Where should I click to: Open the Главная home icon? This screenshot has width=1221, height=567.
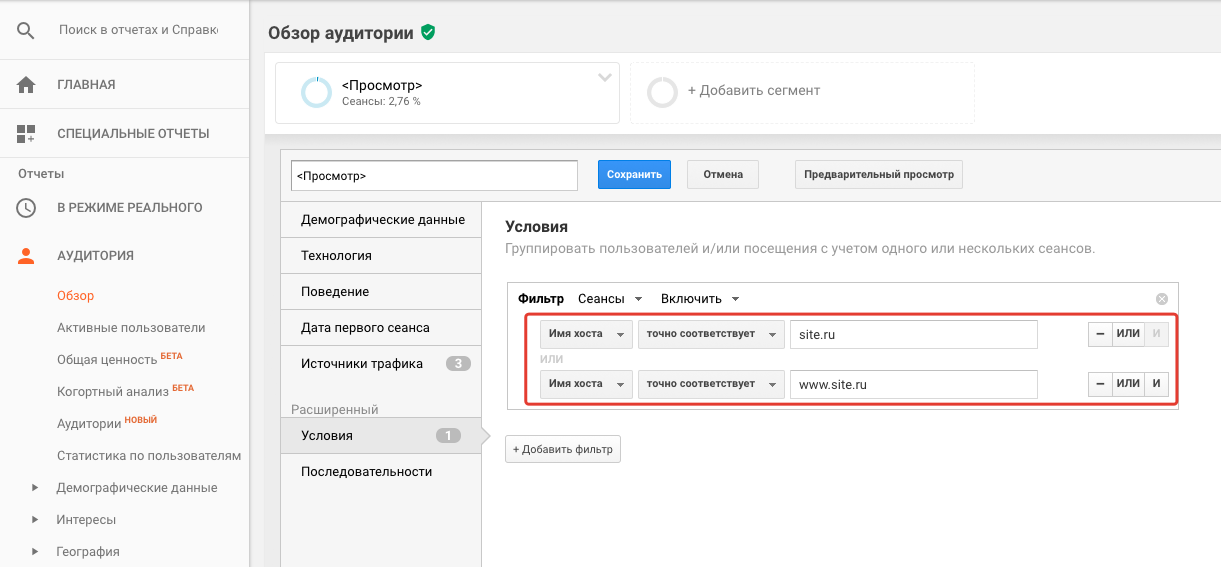click(x=26, y=85)
